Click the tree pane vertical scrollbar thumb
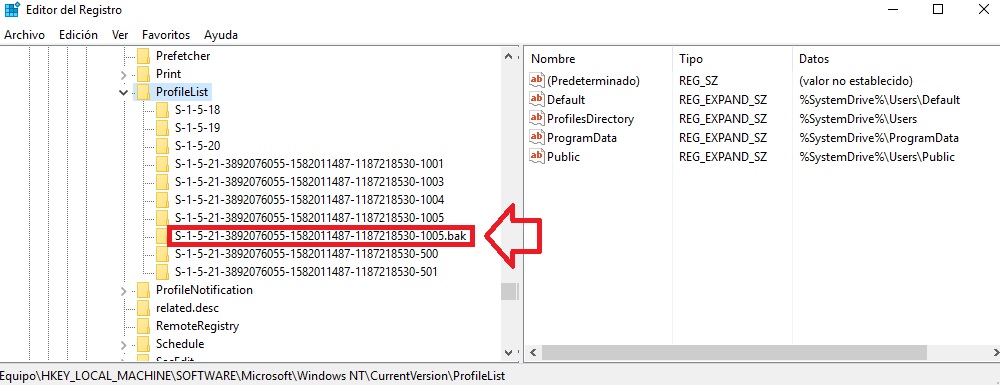Screen dimensions: 1000x385 click(x=508, y=291)
